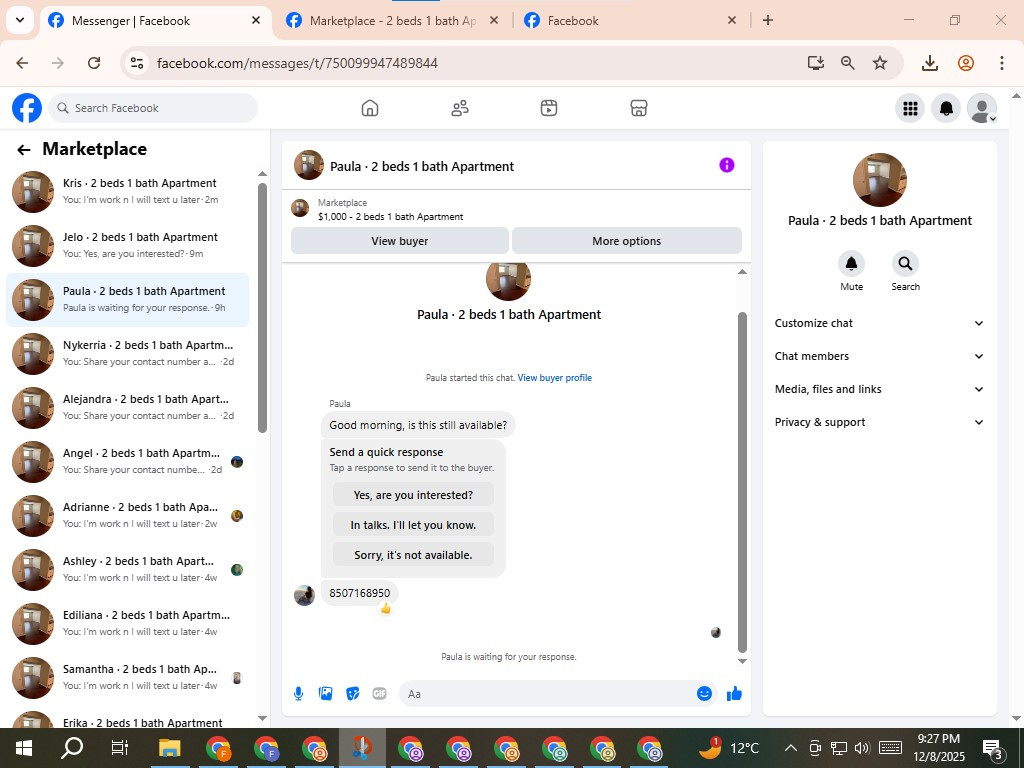Open the account profile avatar menu
The height and width of the screenshot is (768, 1024).
point(982,108)
